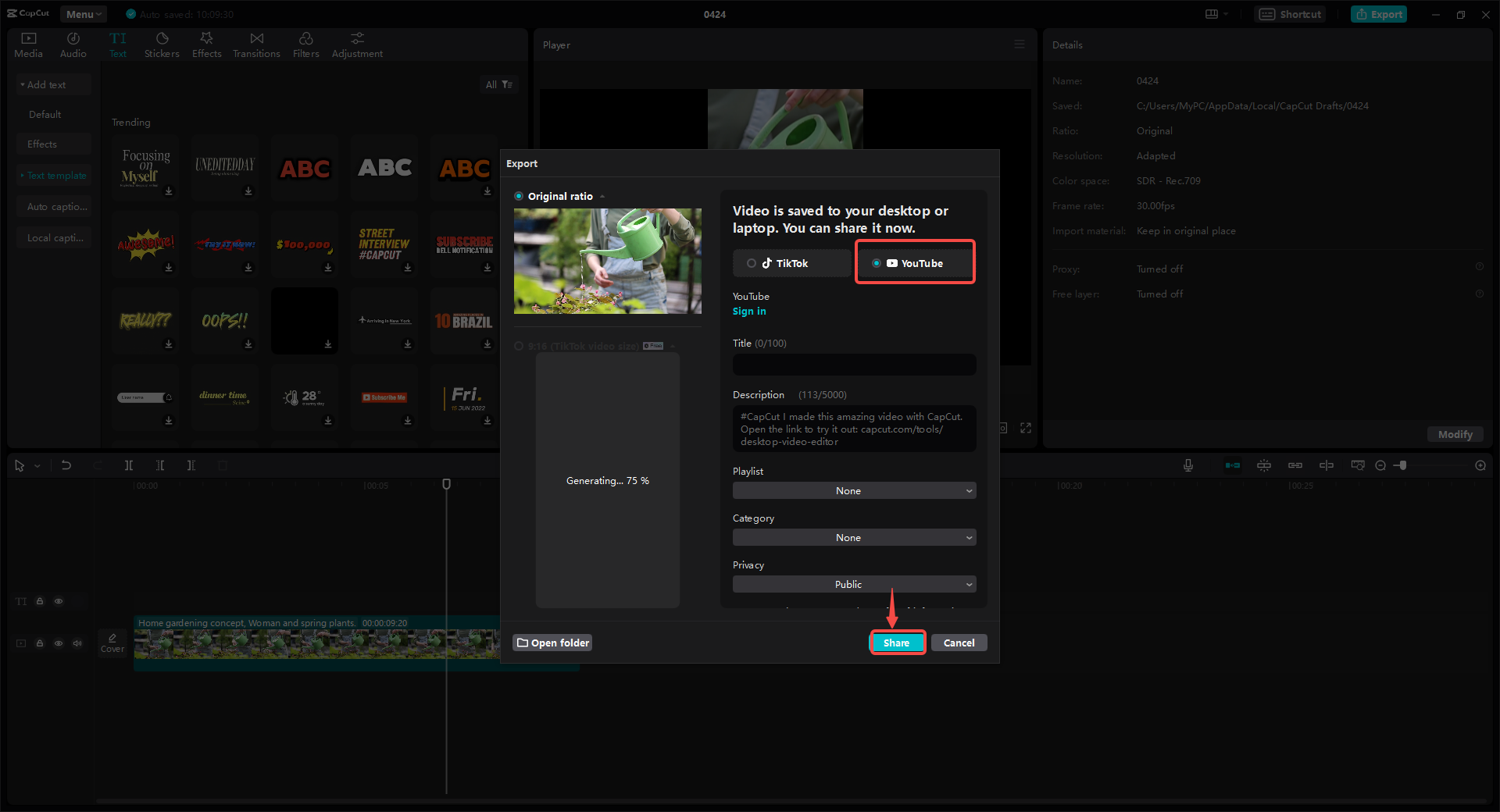Open the Playlist dropdown

coord(854,490)
